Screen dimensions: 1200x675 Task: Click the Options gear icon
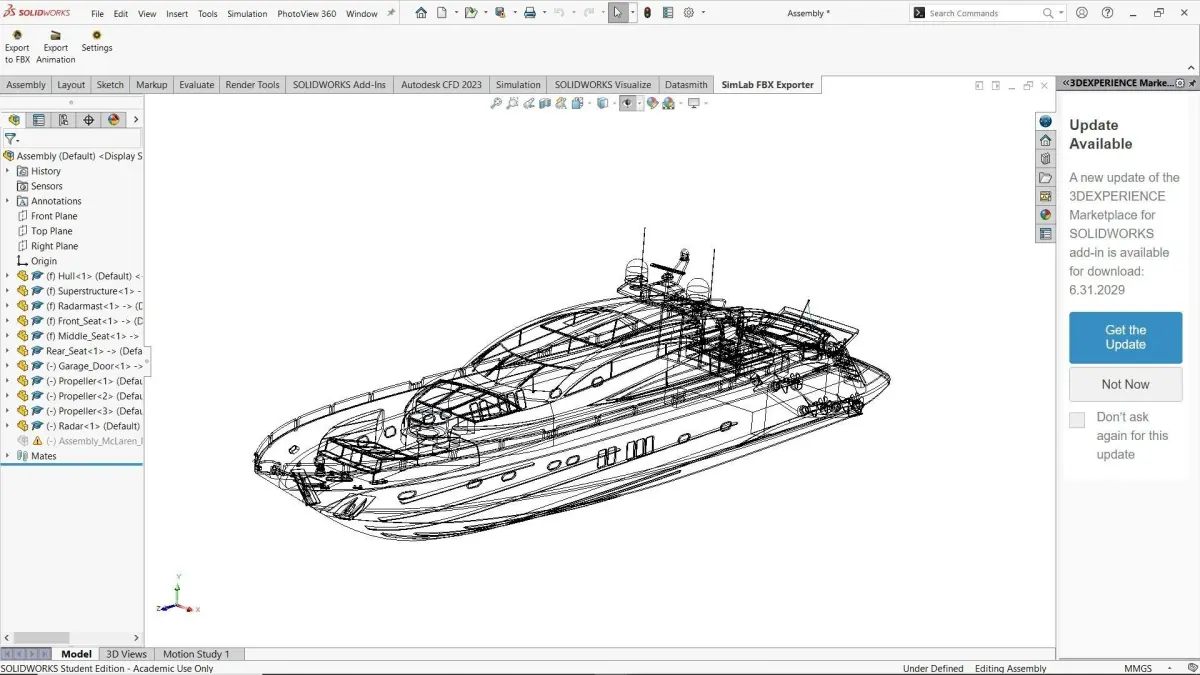tap(688, 13)
